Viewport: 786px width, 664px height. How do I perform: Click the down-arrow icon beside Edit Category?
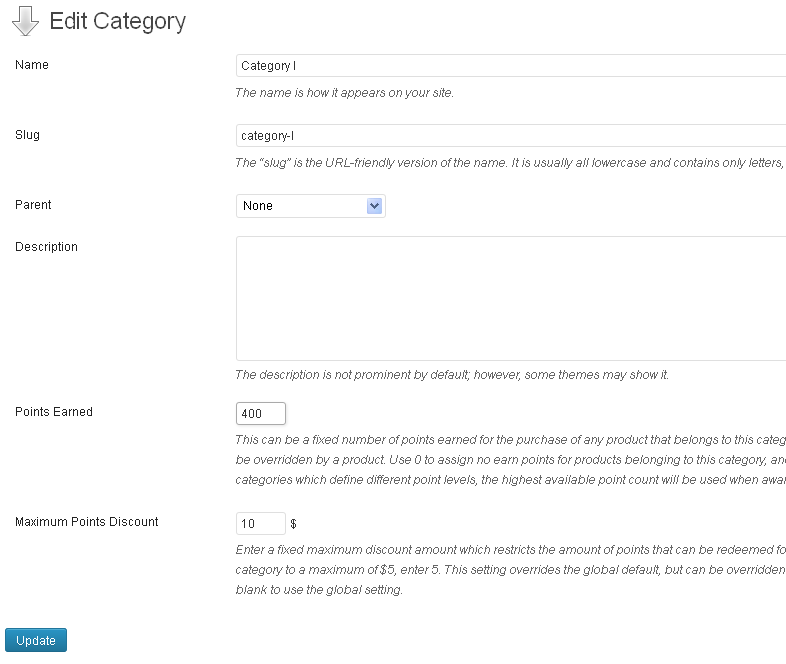(25, 21)
